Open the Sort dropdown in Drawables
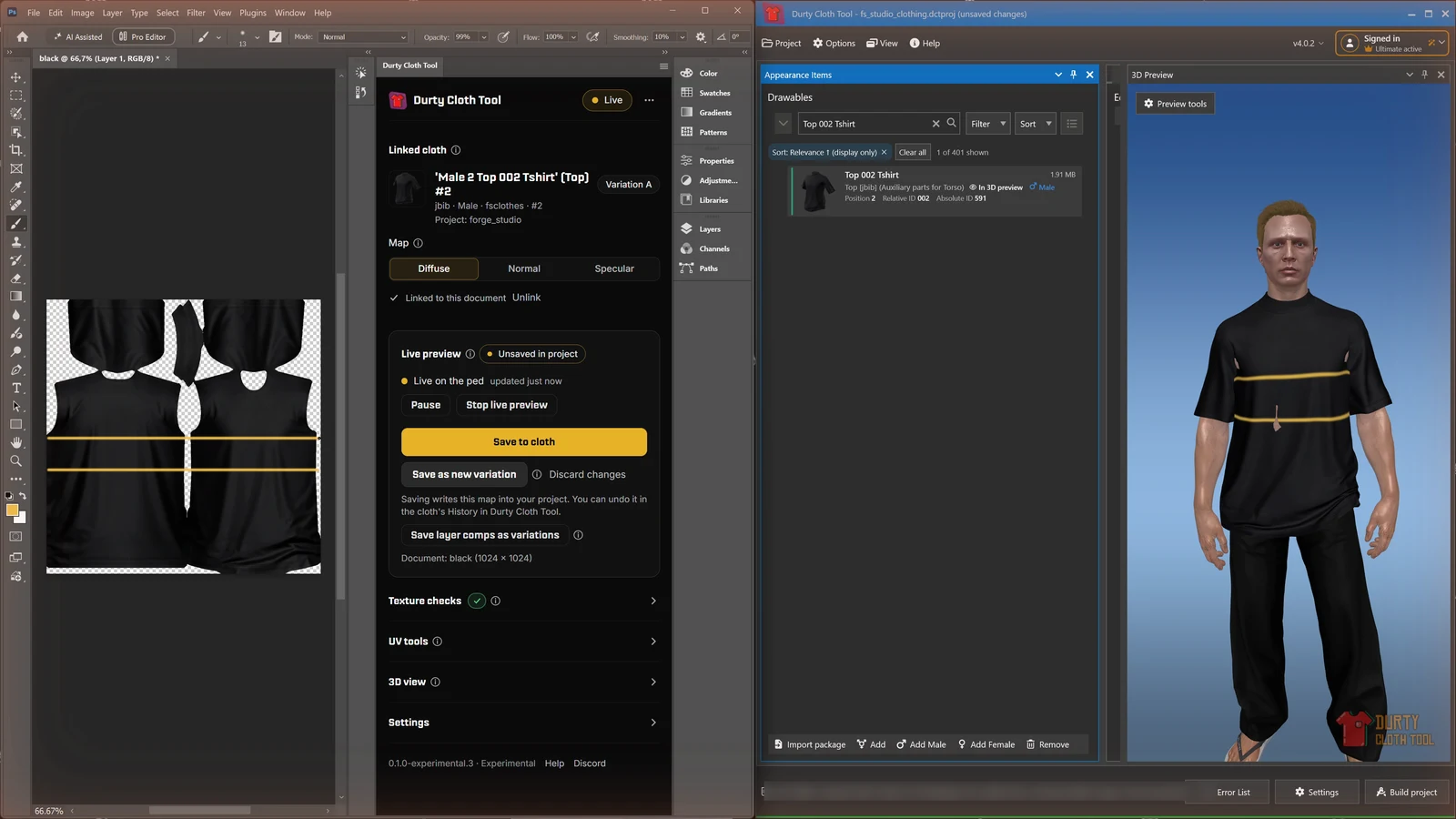1456x819 pixels. 1036,124
